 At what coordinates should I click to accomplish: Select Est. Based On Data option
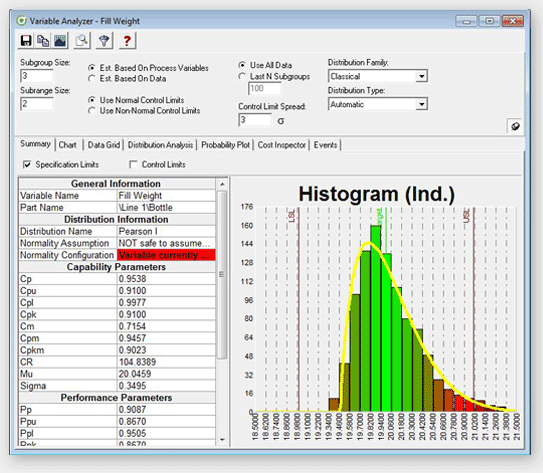tap(92, 79)
